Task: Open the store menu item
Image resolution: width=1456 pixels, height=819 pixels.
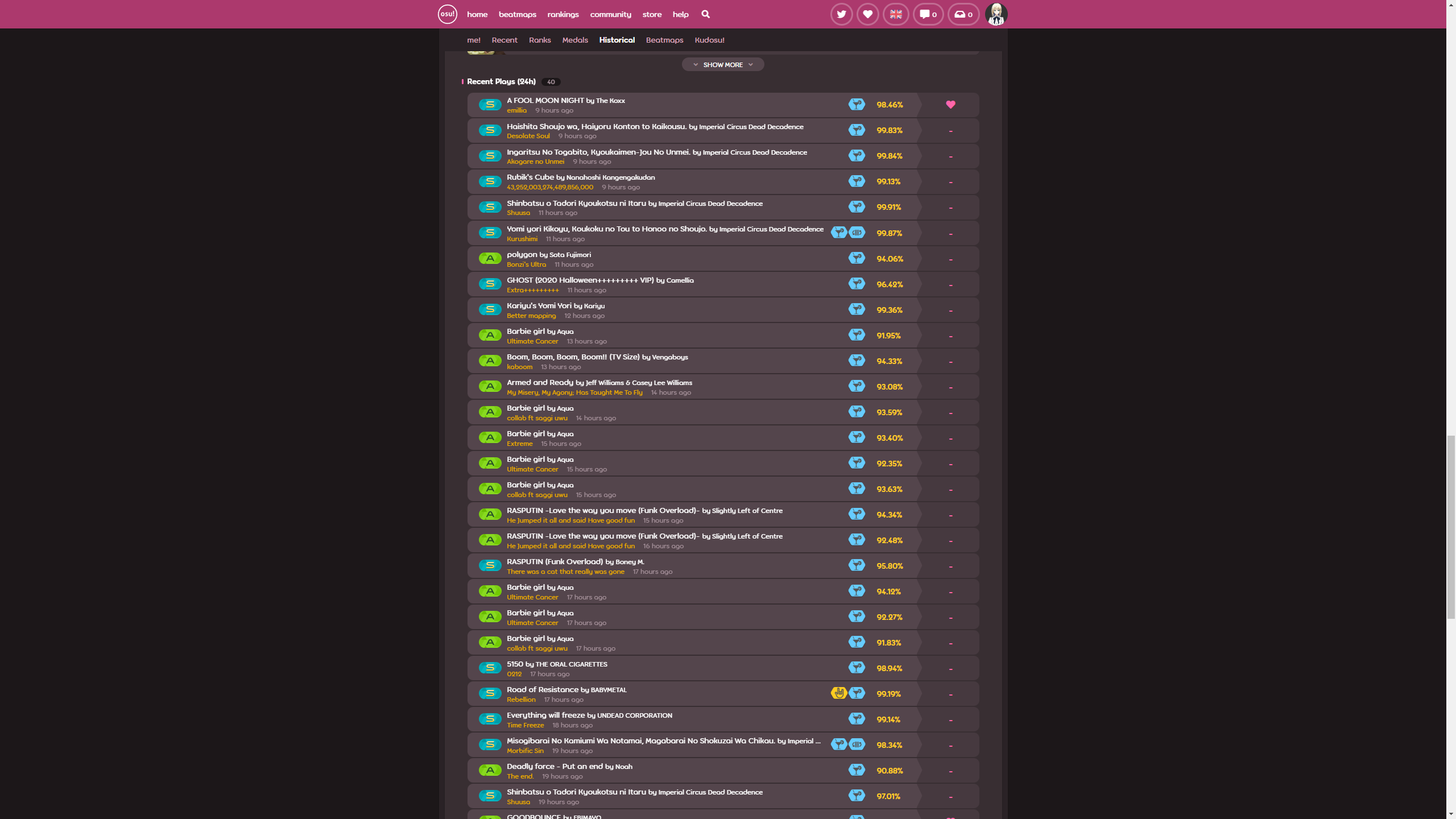Action: point(652,14)
